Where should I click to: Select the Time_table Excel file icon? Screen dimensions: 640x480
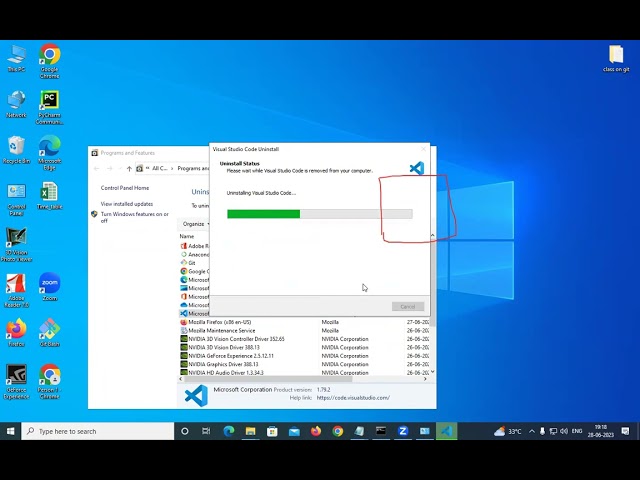[49, 196]
